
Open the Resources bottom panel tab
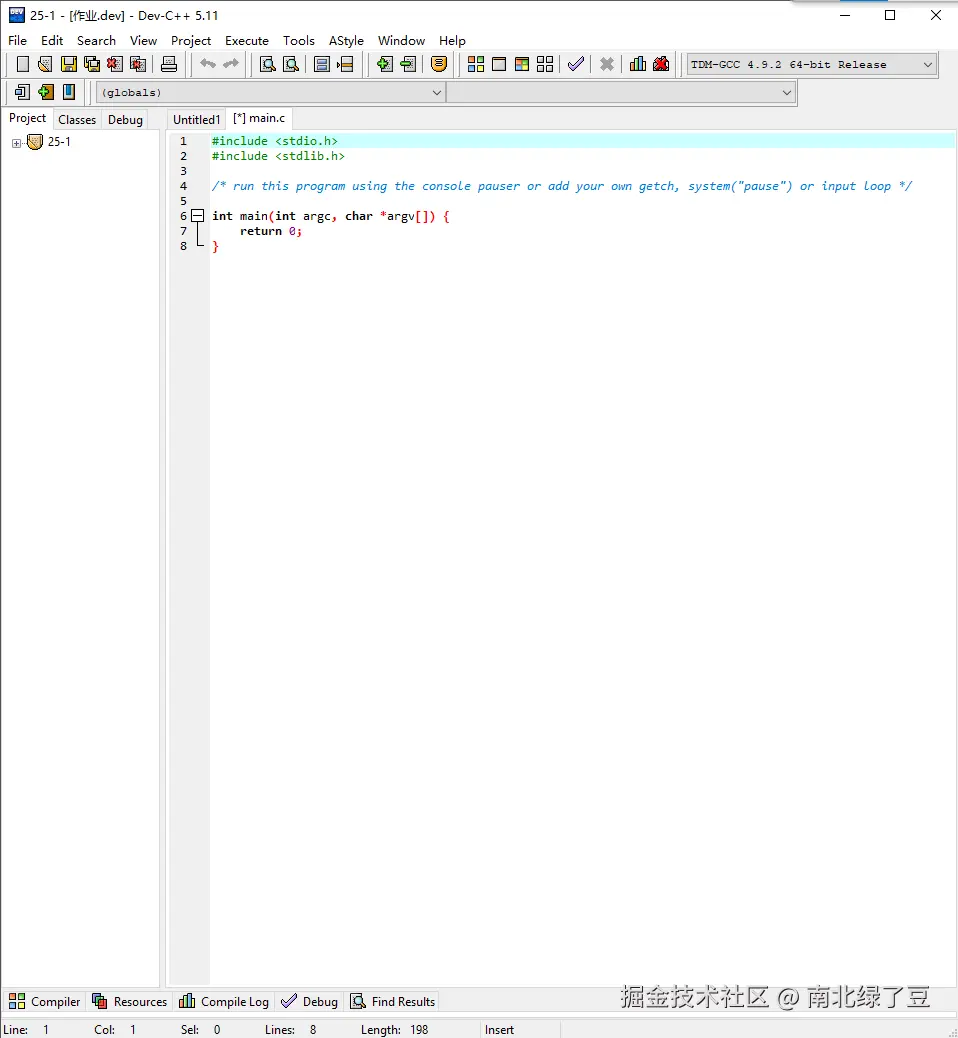click(x=129, y=1002)
